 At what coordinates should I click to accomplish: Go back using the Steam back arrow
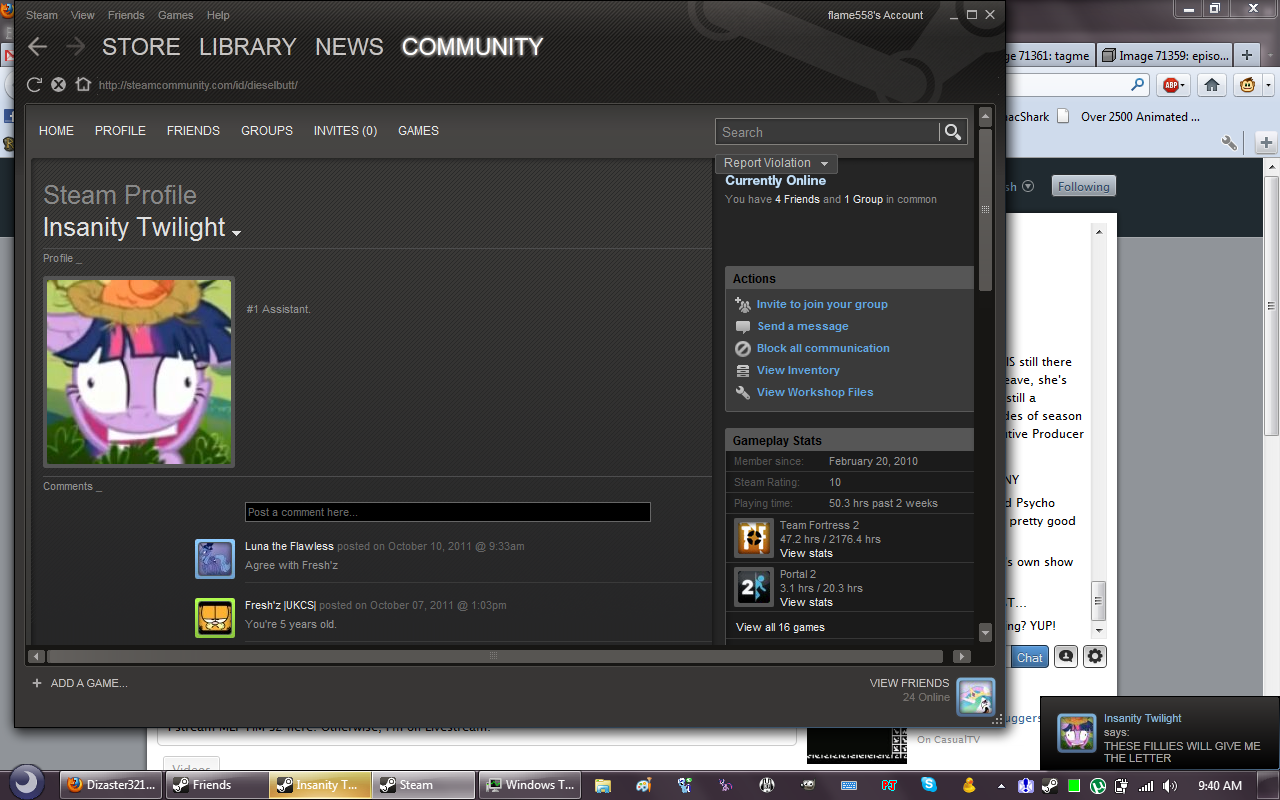point(37,47)
